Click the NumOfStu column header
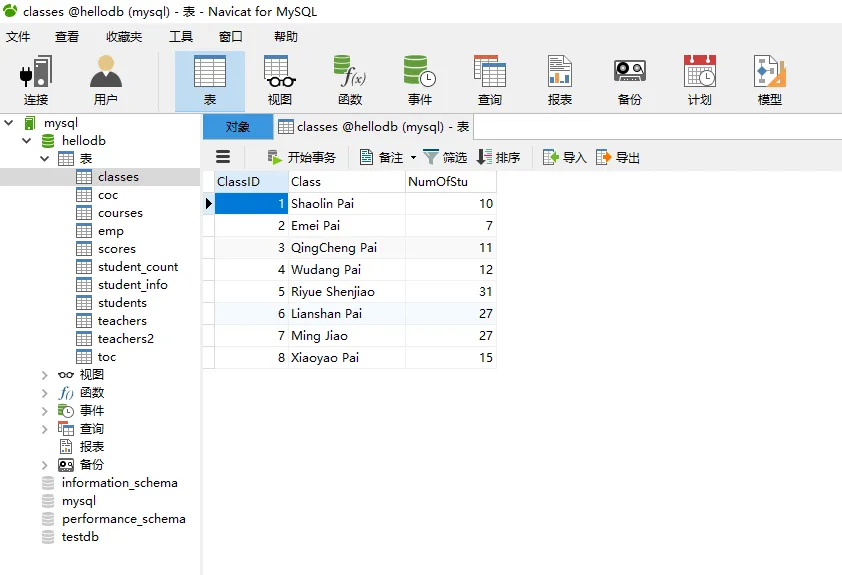 [x=451, y=181]
